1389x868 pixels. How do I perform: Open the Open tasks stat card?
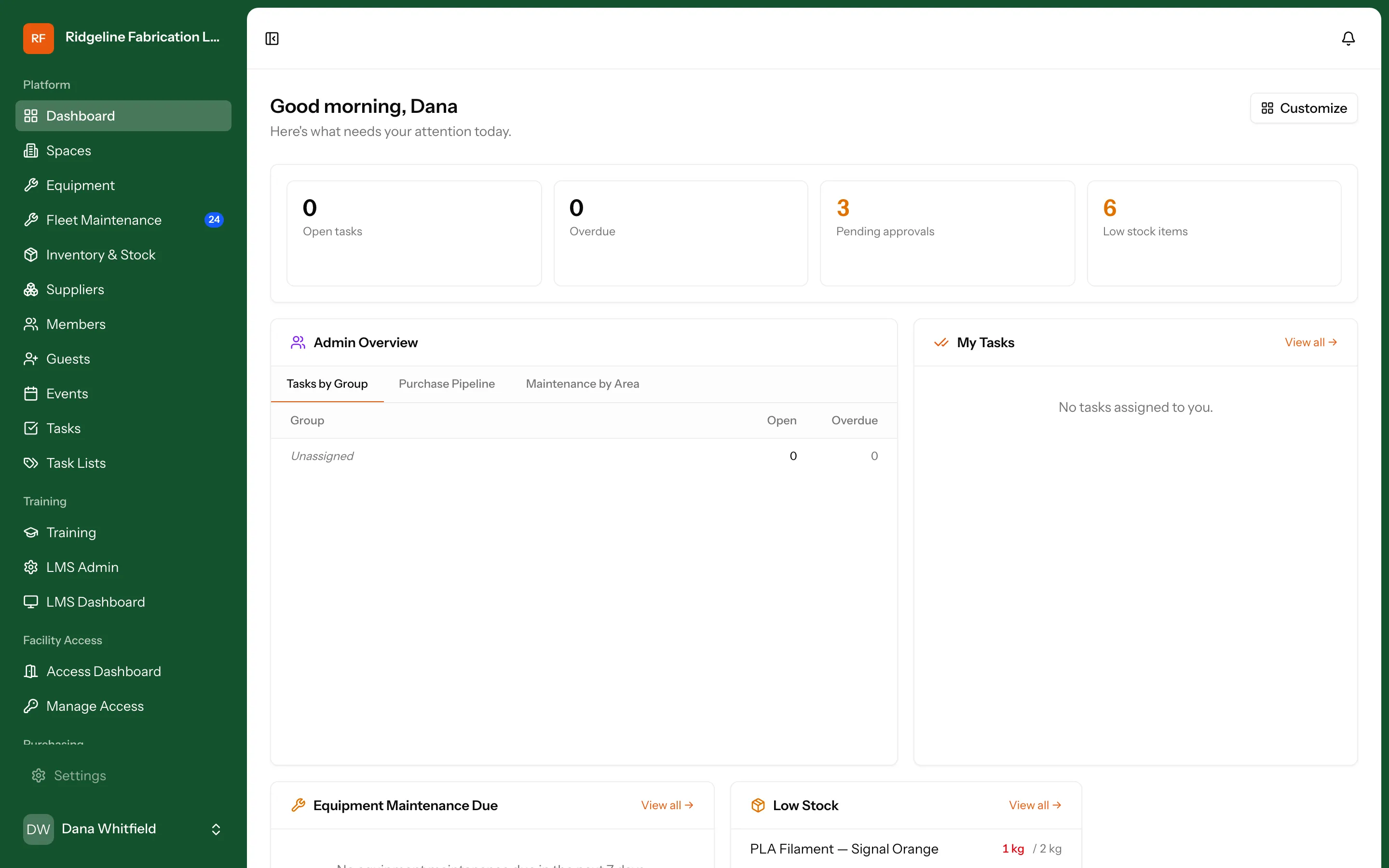414,233
